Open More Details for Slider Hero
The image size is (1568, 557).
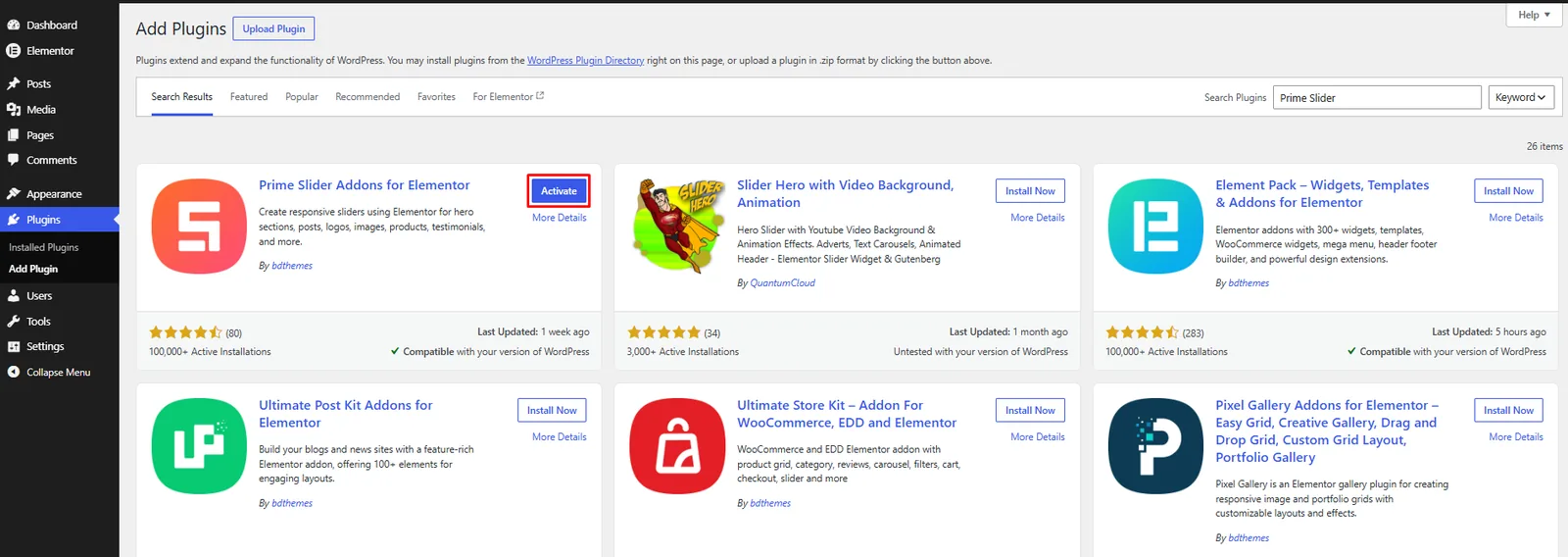[x=1038, y=218]
